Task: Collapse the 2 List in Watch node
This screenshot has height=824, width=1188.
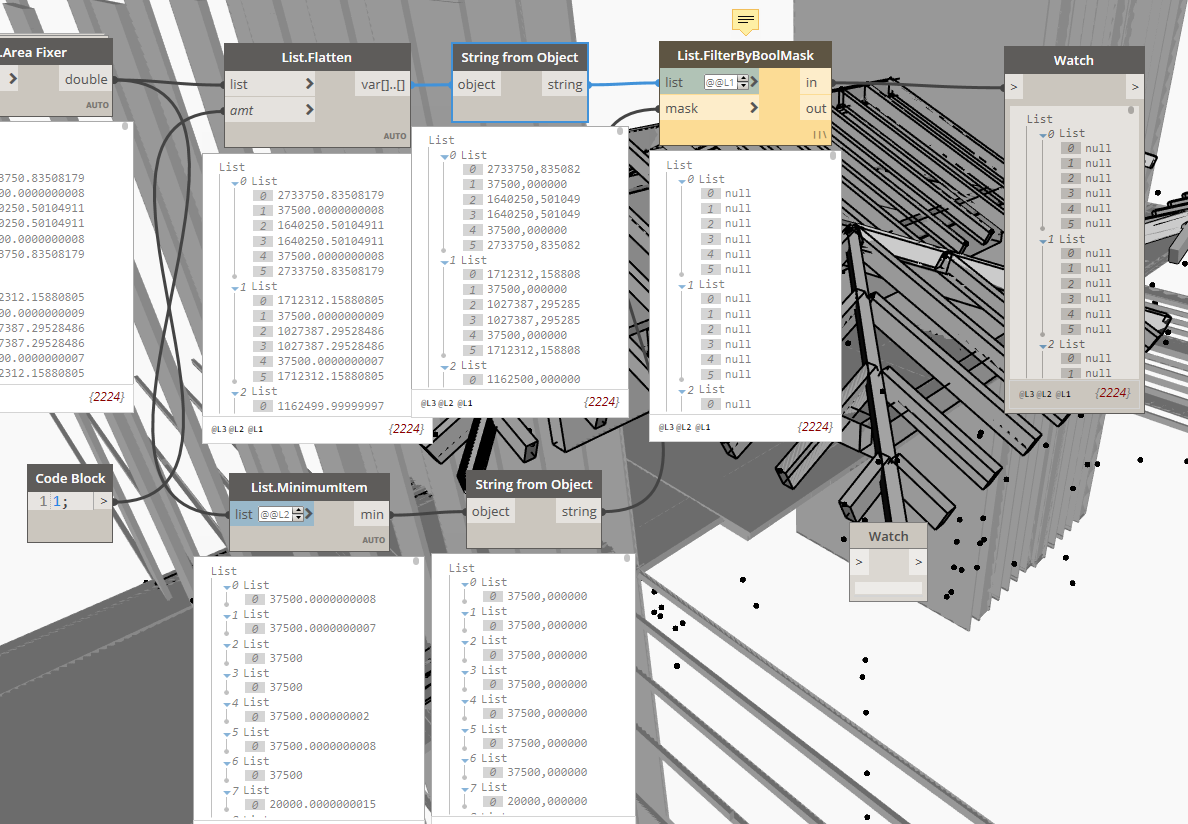Action: (1043, 345)
